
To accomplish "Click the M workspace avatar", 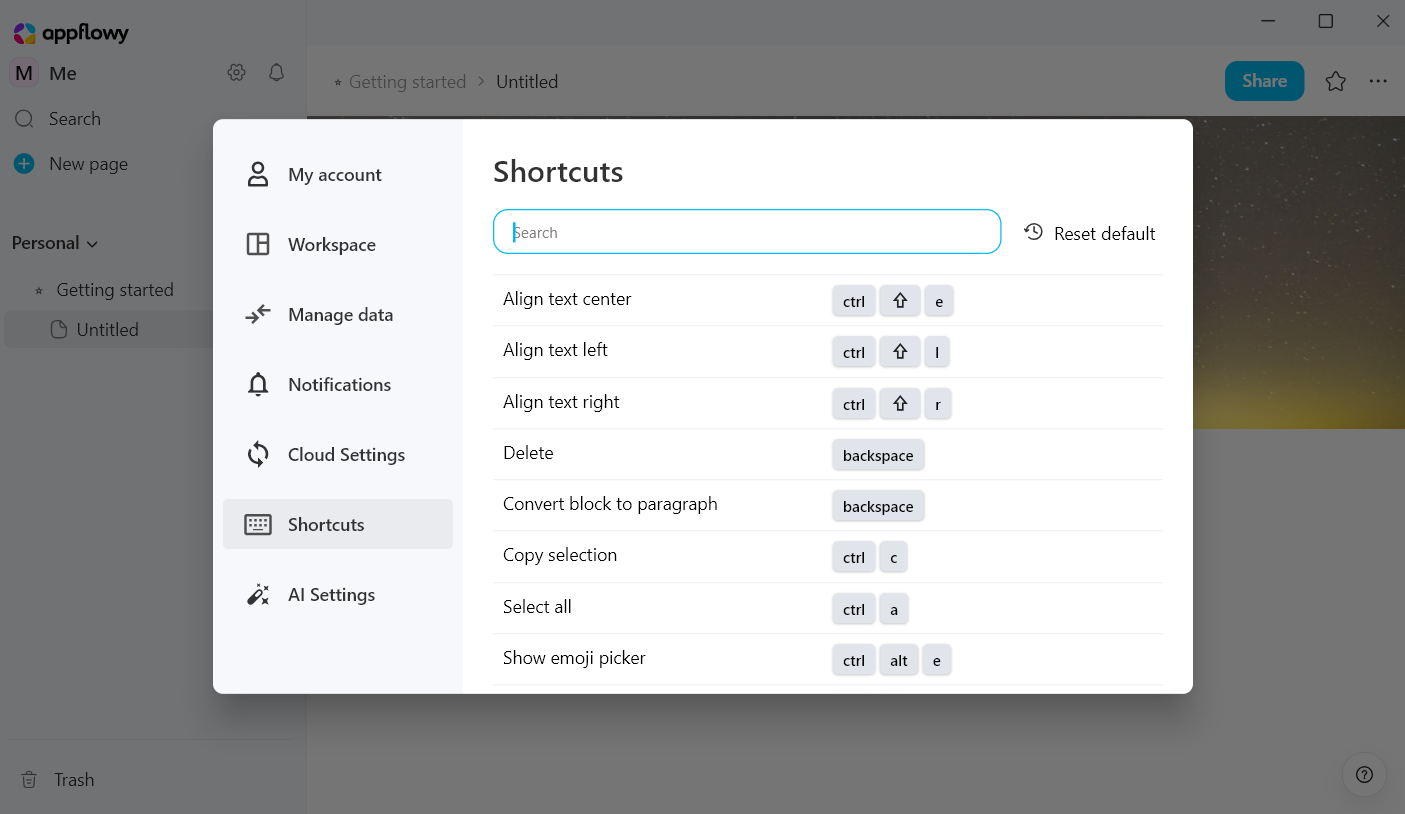I will pos(24,73).
